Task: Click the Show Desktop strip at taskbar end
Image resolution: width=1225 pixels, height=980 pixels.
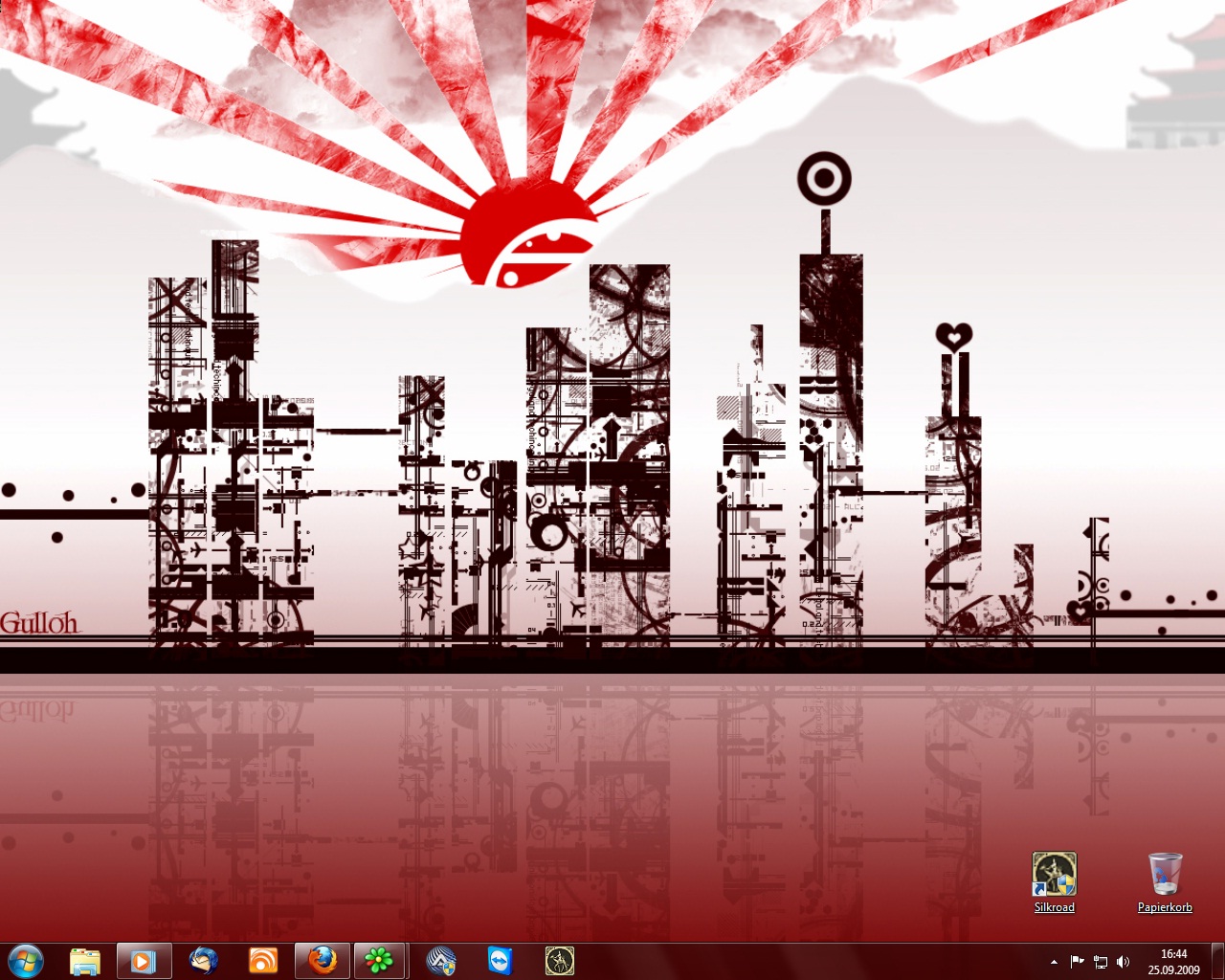Action: pyautogui.click(x=1217, y=961)
